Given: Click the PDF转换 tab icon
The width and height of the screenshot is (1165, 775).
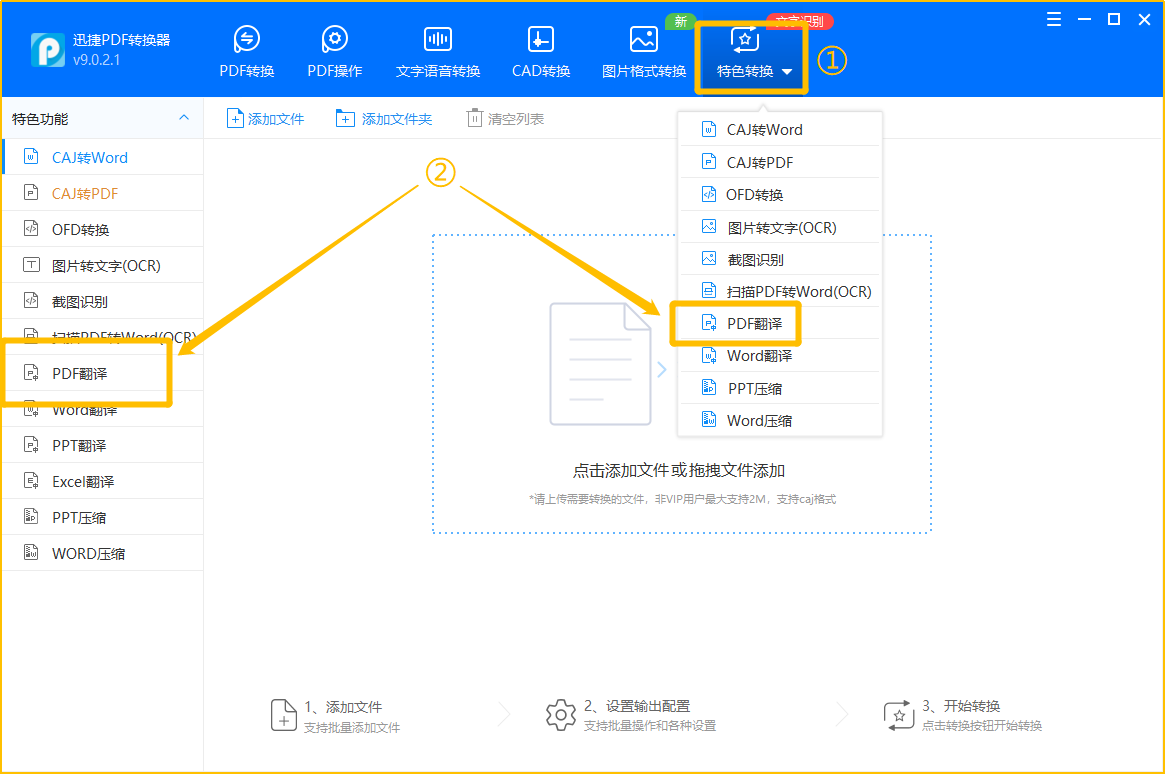Looking at the screenshot, I should point(247,39).
